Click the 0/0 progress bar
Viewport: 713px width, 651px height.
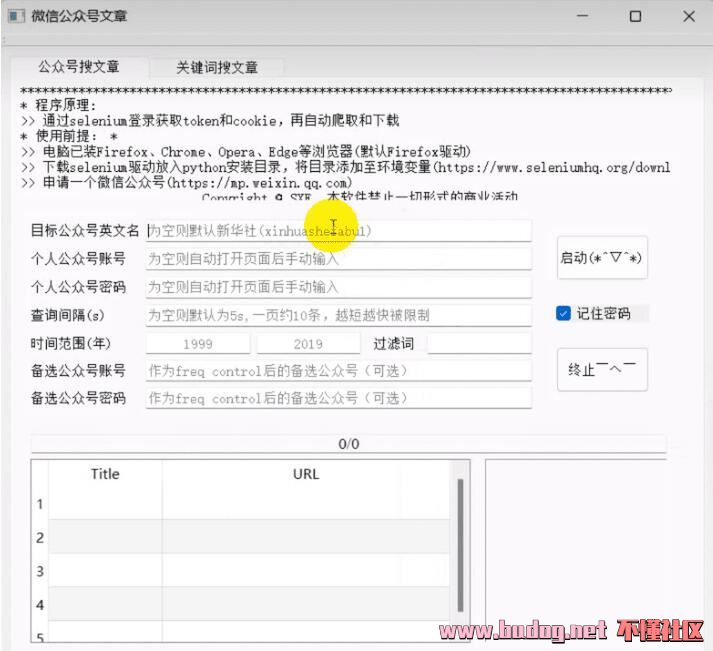(x=348, y=444)
